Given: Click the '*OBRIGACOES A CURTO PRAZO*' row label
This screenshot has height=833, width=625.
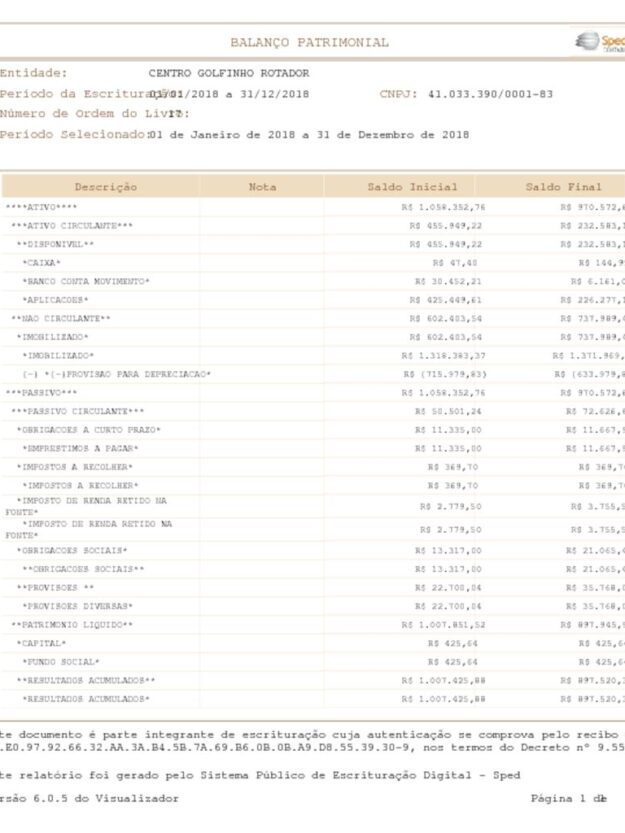Looking at the screenshot, I should click(x=89, y=430).
